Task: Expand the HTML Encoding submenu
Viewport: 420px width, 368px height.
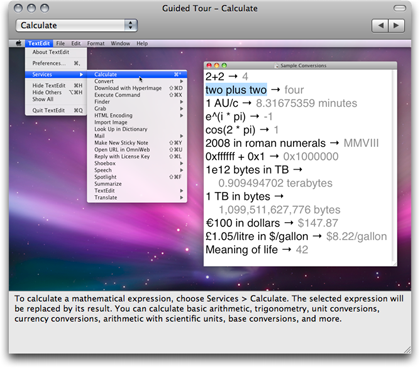Action: [x=137, y=115]
